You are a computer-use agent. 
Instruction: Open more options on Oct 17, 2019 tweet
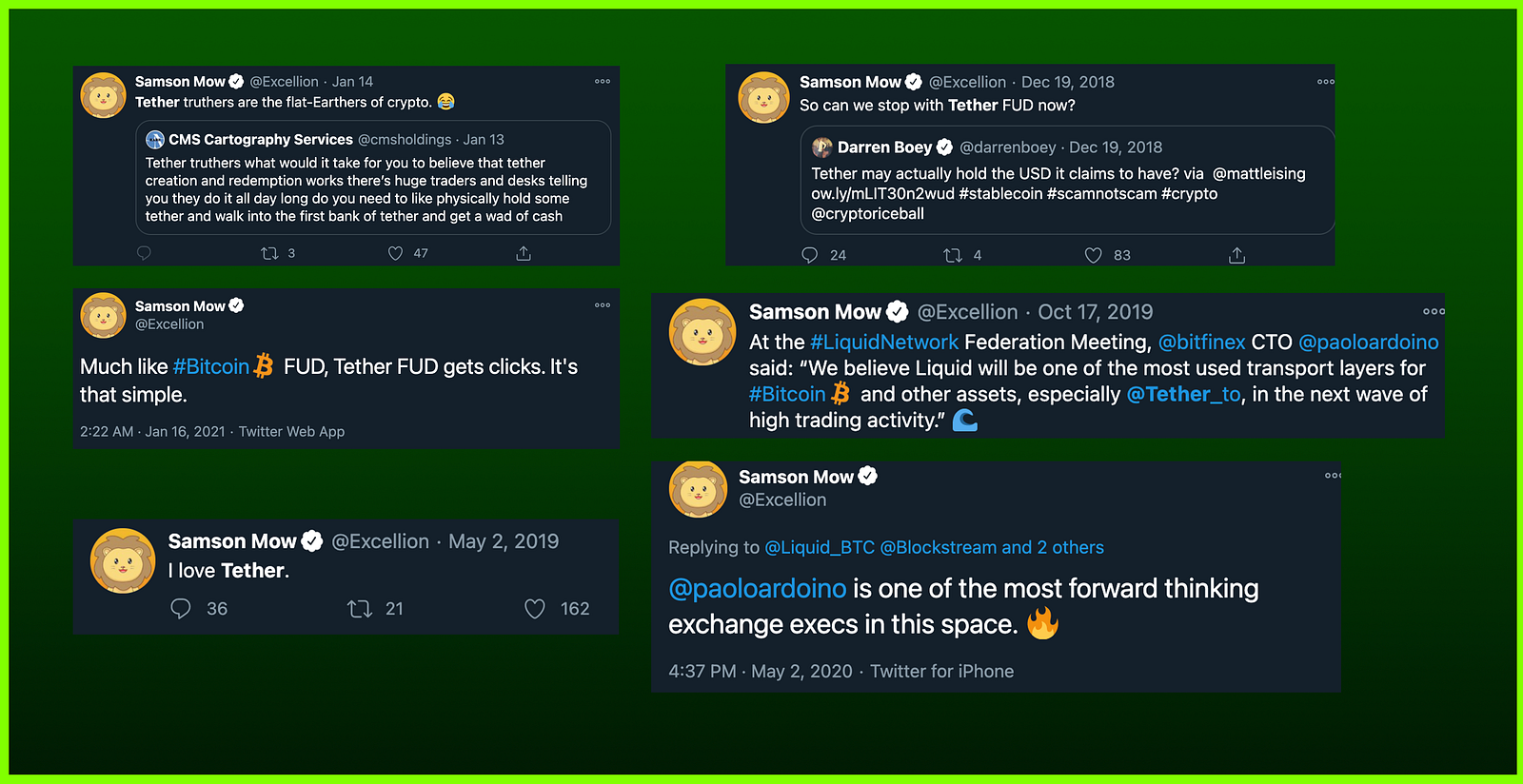tap(1433, 311)
